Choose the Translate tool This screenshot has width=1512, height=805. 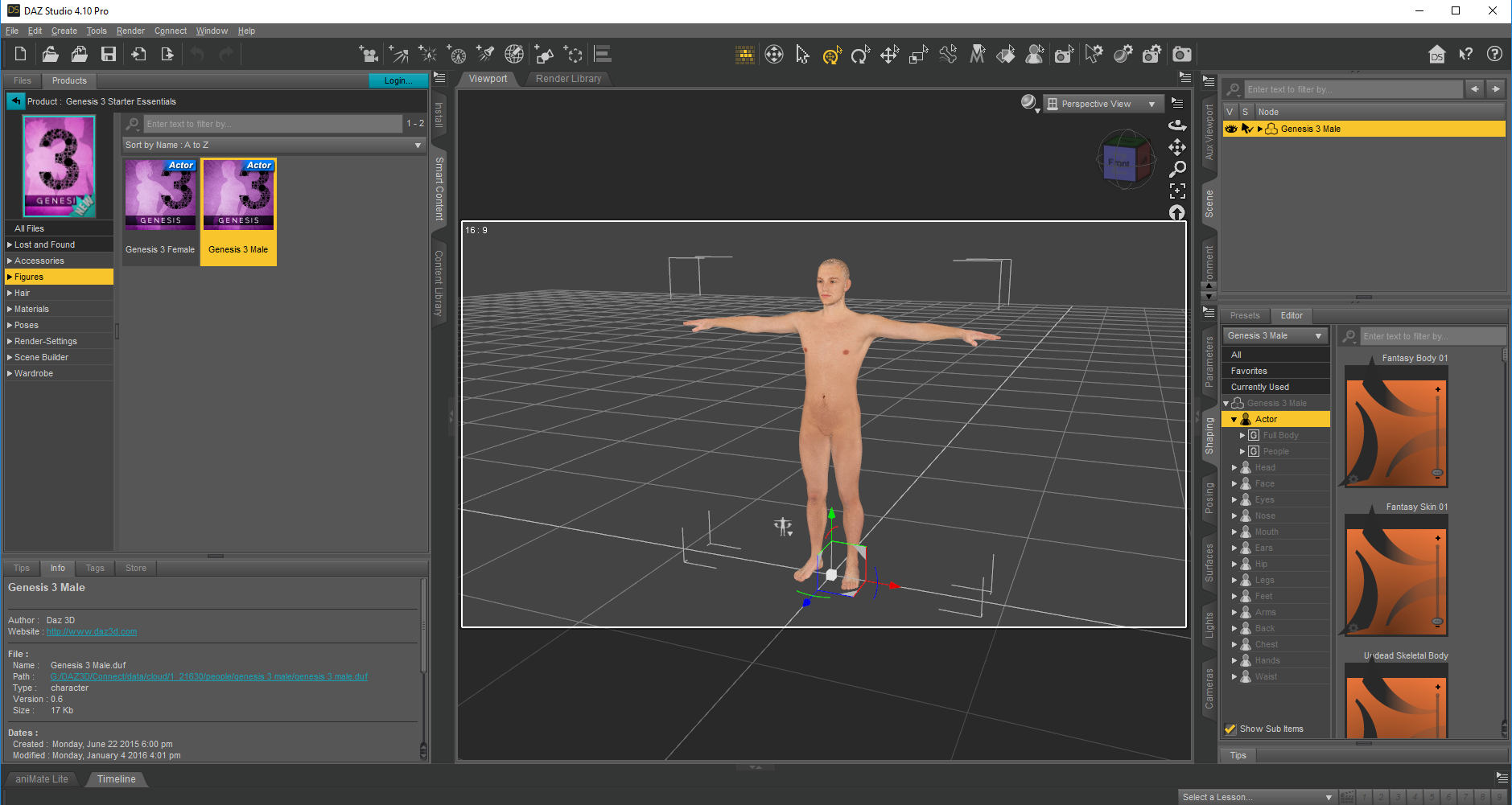tap(889, 55)
